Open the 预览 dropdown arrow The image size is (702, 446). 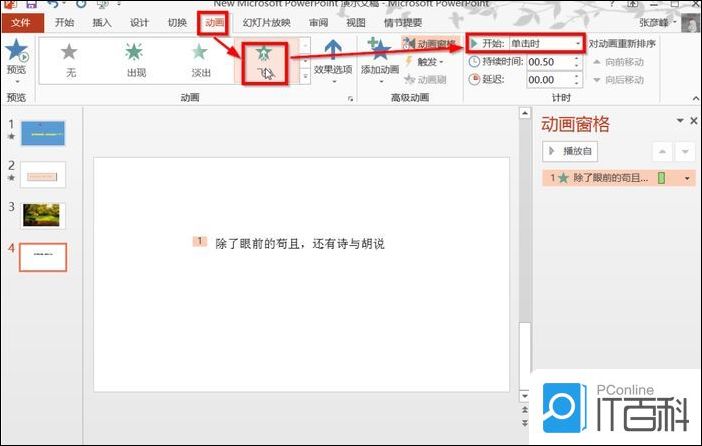[17, 82]
